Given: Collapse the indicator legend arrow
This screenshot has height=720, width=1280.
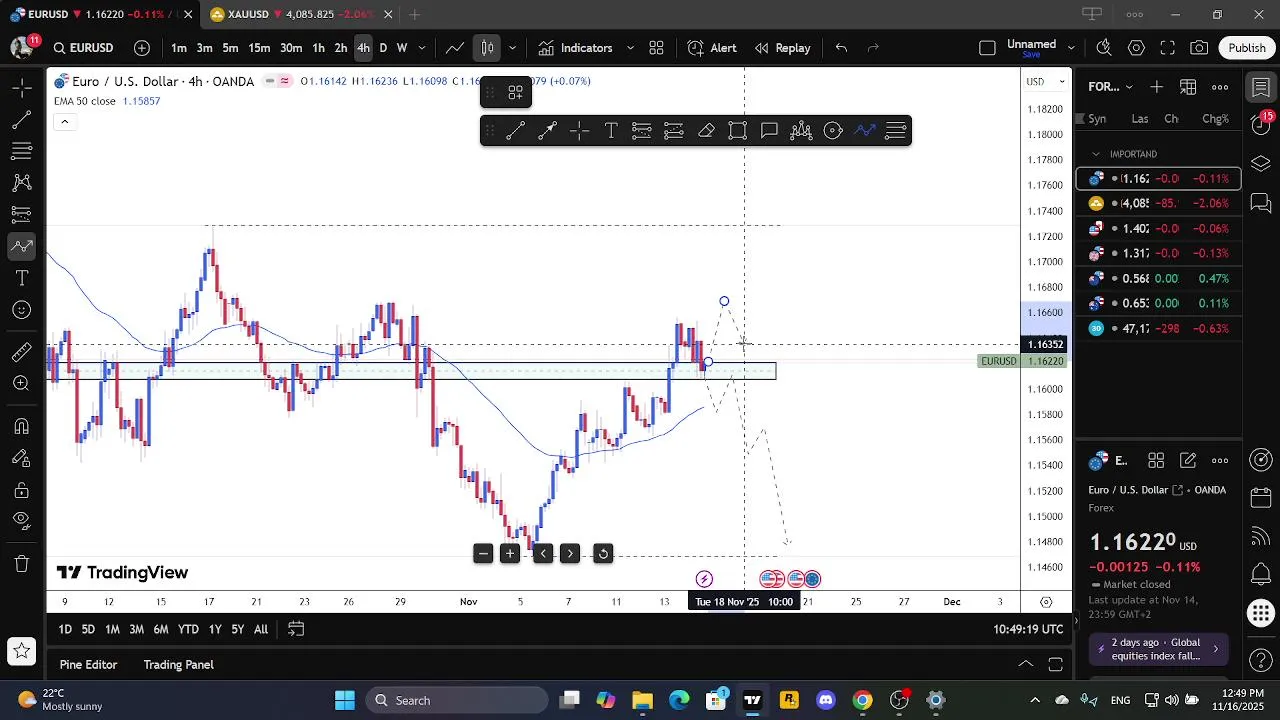Looking at the screenshot, I should [64, 122].
